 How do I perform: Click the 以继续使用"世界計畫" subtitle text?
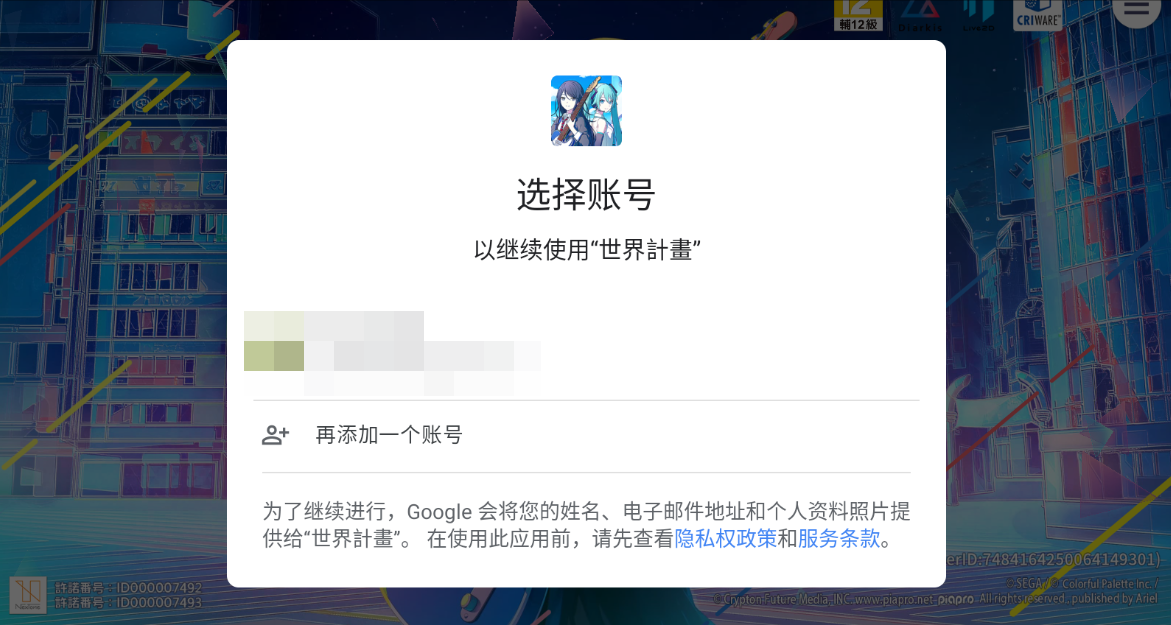586,250
